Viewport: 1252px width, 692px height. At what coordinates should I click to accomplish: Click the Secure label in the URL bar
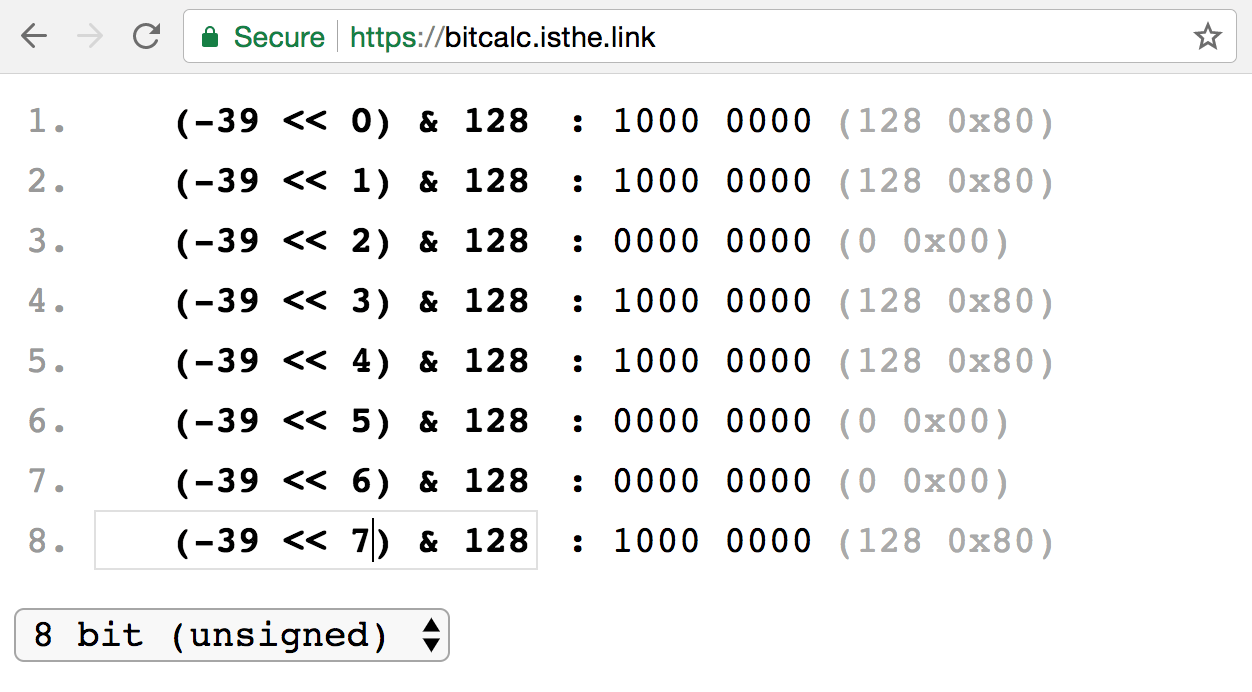(x=279, y=37)
